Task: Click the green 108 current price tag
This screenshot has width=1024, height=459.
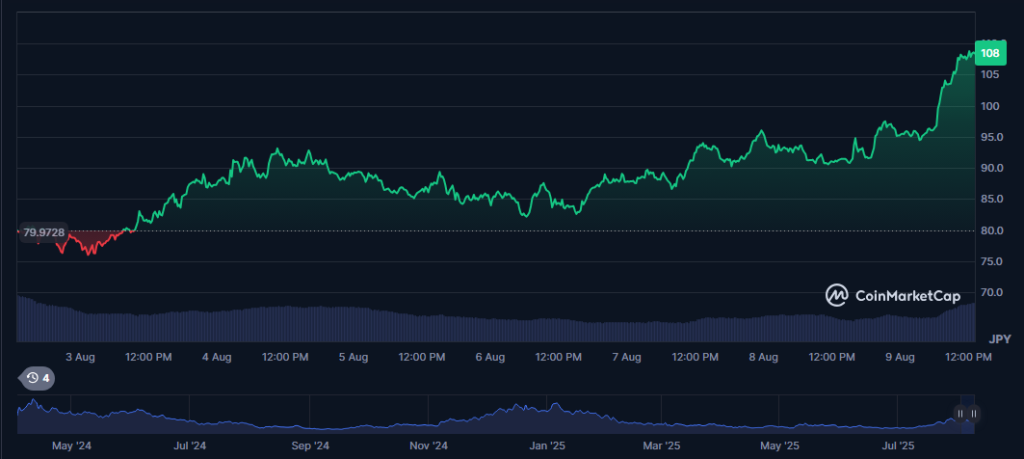Action: (990, 53)
